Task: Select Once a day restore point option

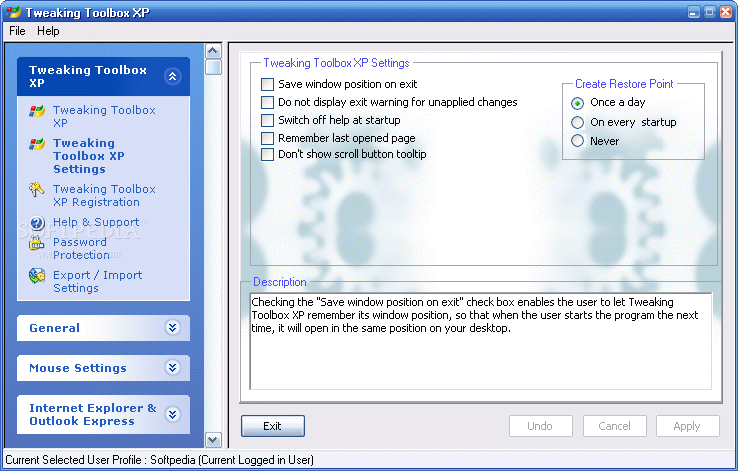Action: (578, 103)
